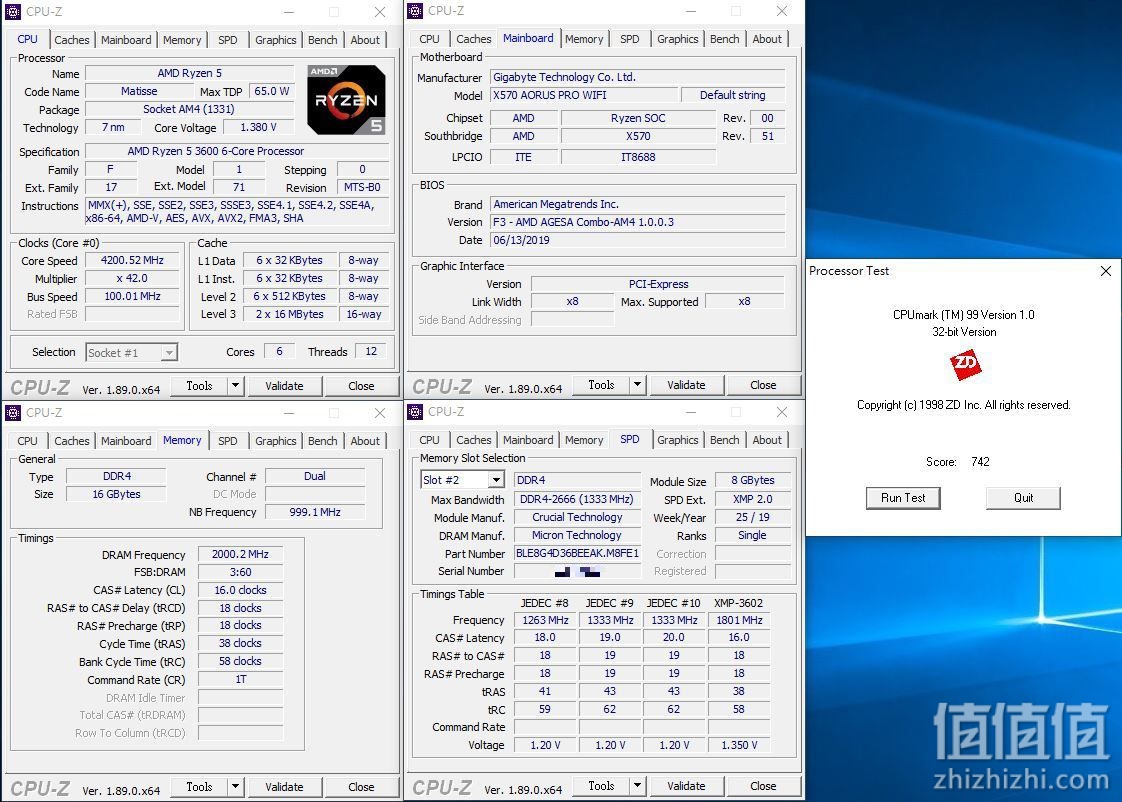Open the Slot #2 memory slot dropdown
The image size is (1122, 802).
pyautogui.click(x=497, y=480)
